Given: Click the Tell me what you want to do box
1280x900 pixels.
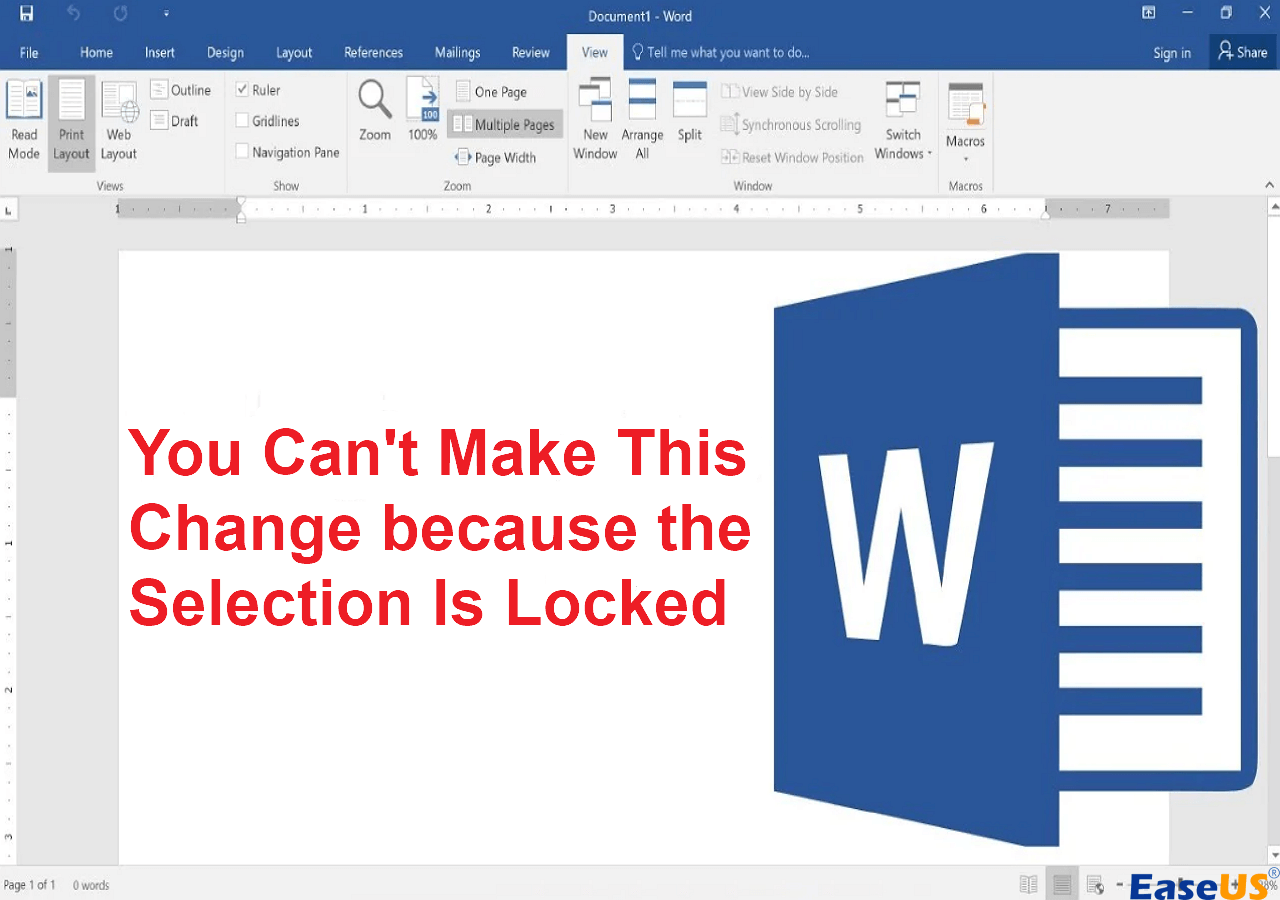Looking at the screenshot, I should [720, 52].
